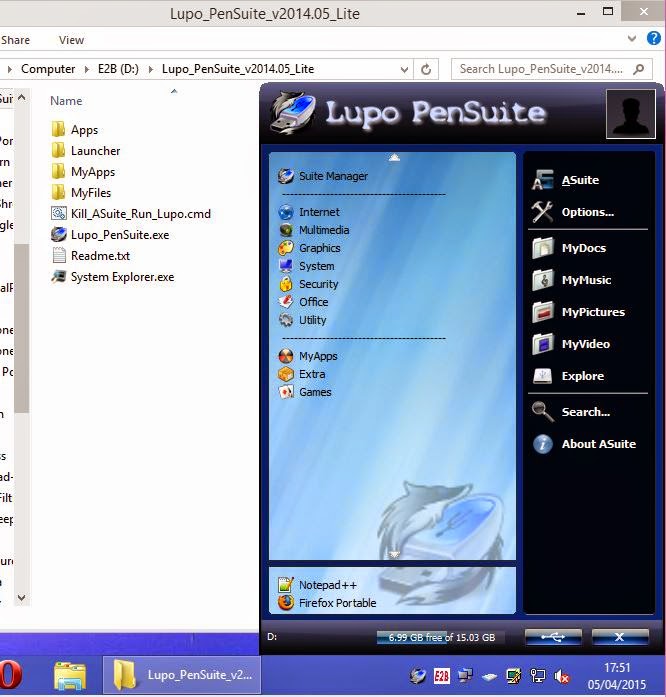666x697 pixels.
Task: Open Suite Manager in the Lupo menu
Action: click(323, 176)
